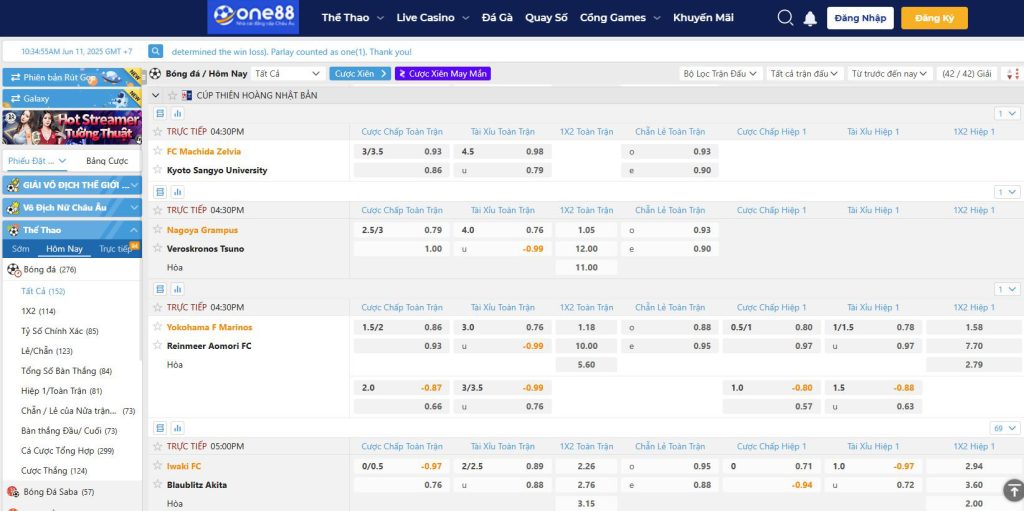
Task: Collapse the Thể Thao sidebar section
Action: pos(72,230)
